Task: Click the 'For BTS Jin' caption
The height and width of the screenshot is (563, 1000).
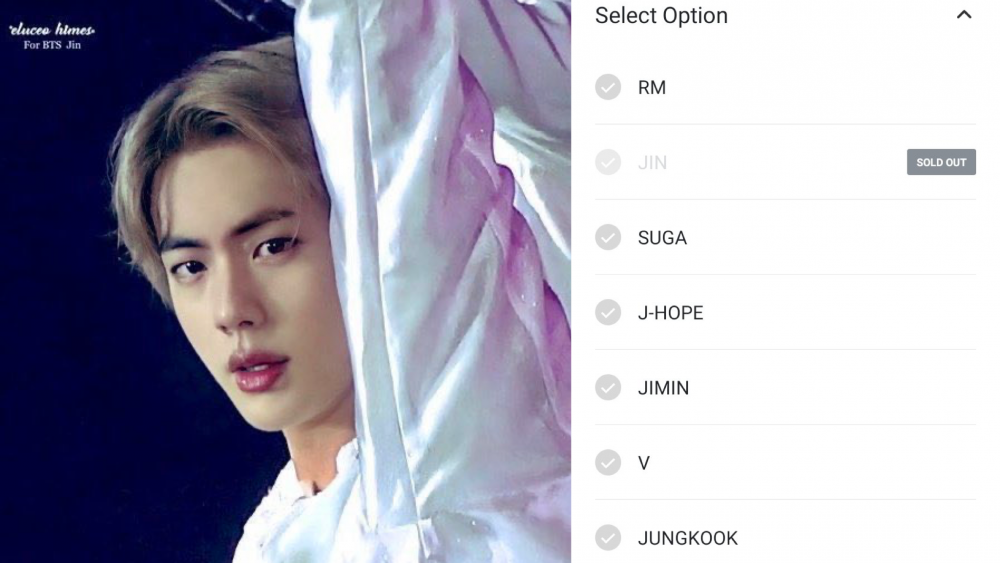Action: pyautogui.click(x=52, y=45)
